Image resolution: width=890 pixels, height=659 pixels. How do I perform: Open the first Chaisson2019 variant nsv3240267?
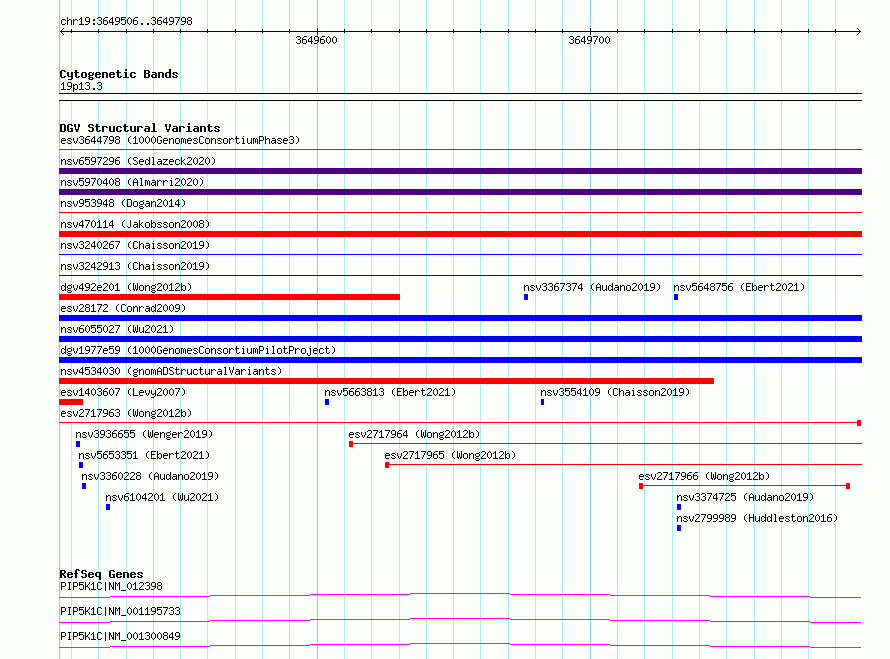click(135, 245)
